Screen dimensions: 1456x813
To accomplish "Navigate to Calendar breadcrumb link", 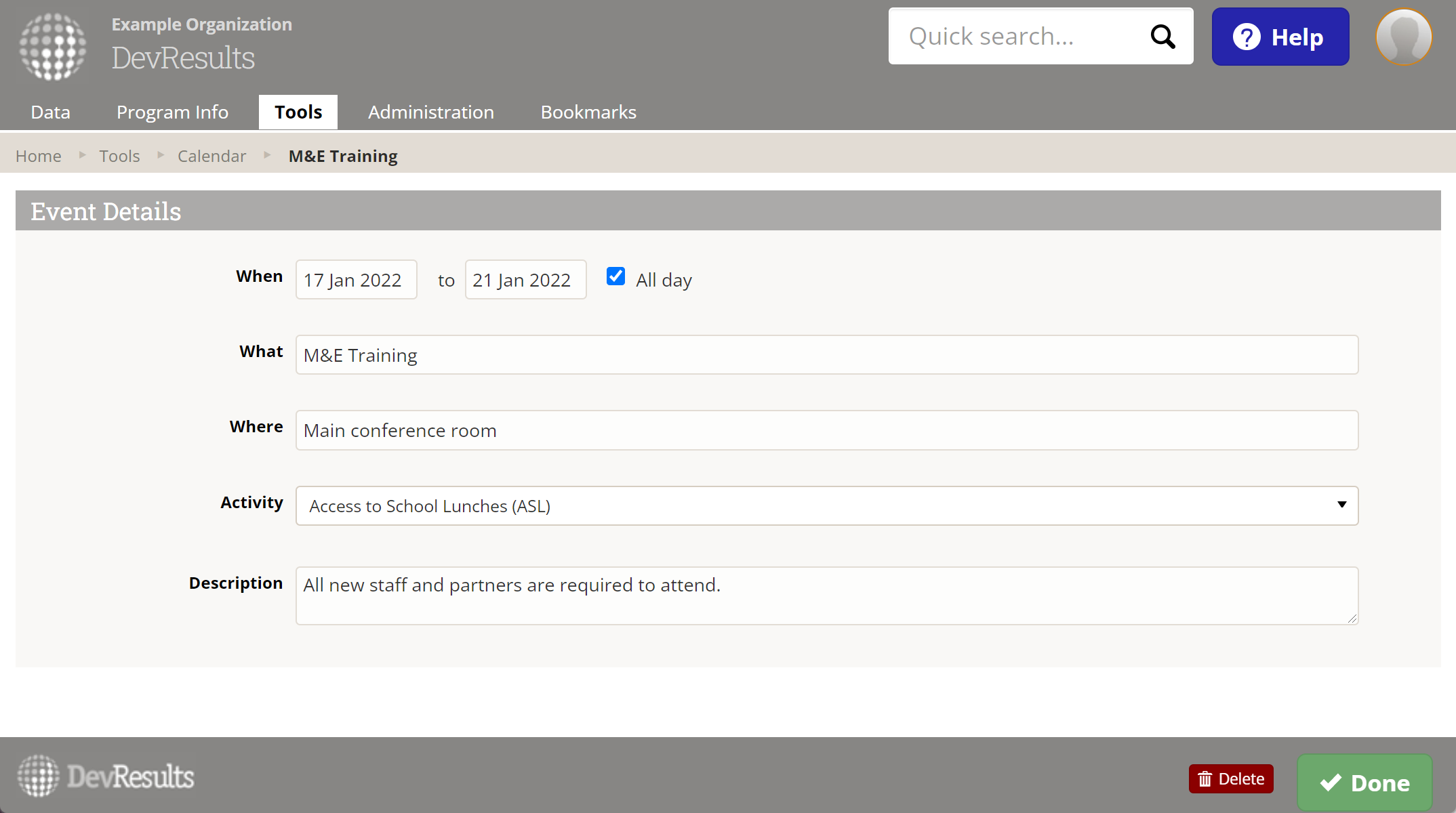I will (211, 156).
